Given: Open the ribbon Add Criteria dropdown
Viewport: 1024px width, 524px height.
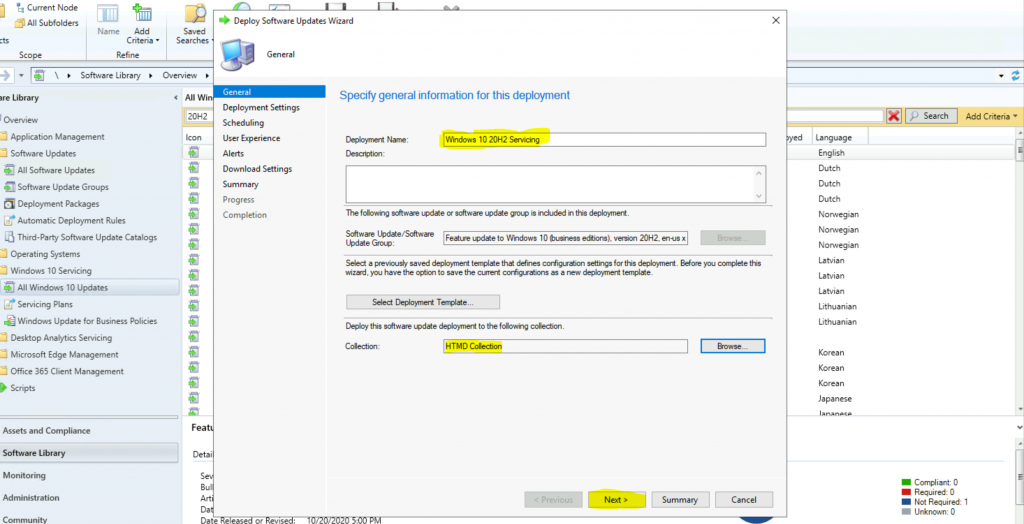Looking at the screenshot, I should point(142,25).
